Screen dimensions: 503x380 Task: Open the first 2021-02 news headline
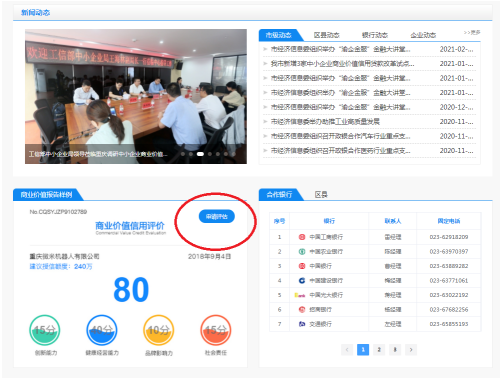[x=340, y=49]
